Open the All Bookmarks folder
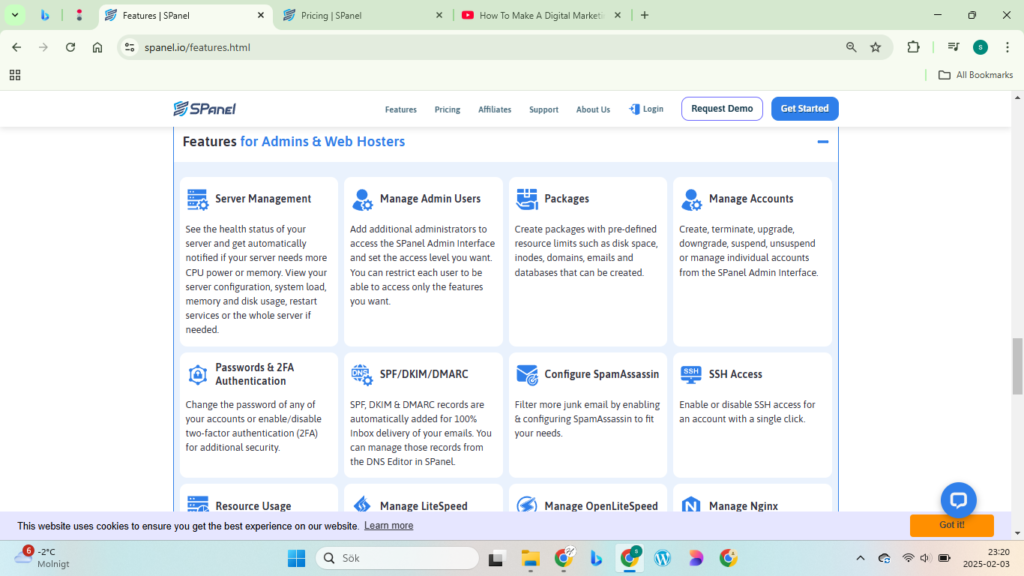Image resolution: width=1024 pixels, height=576 pixels. (976, 75)
